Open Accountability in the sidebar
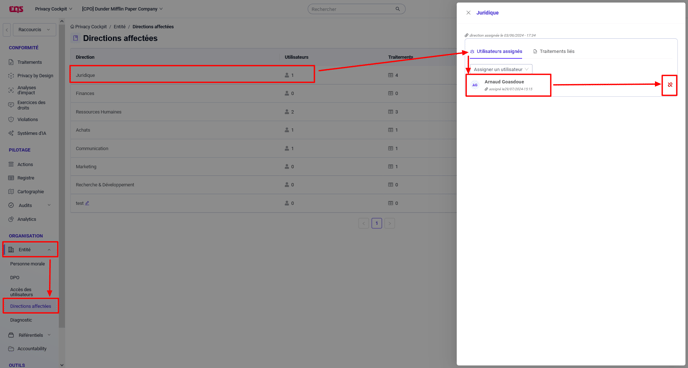Screen dimensions: 688x368 coord(32,349)
